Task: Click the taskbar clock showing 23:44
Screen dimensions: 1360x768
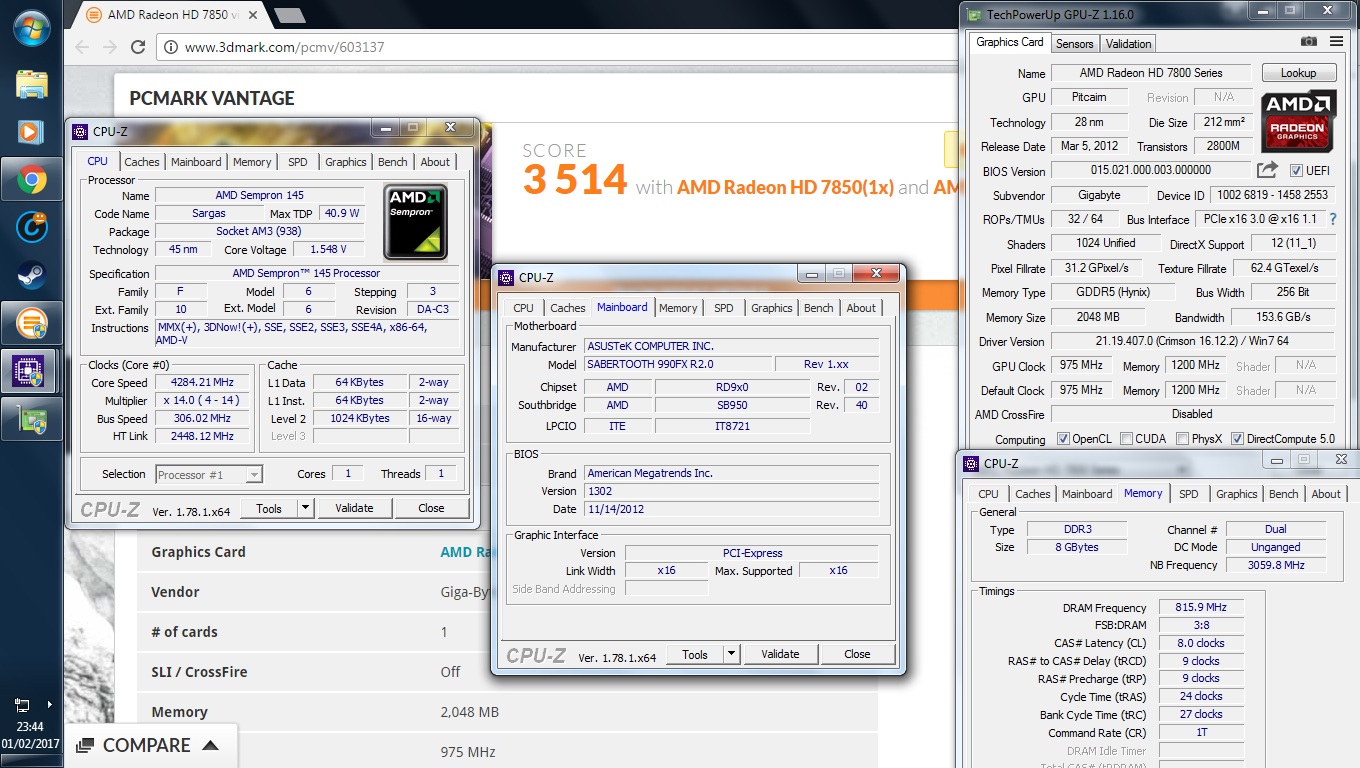Action: [32, 728]
